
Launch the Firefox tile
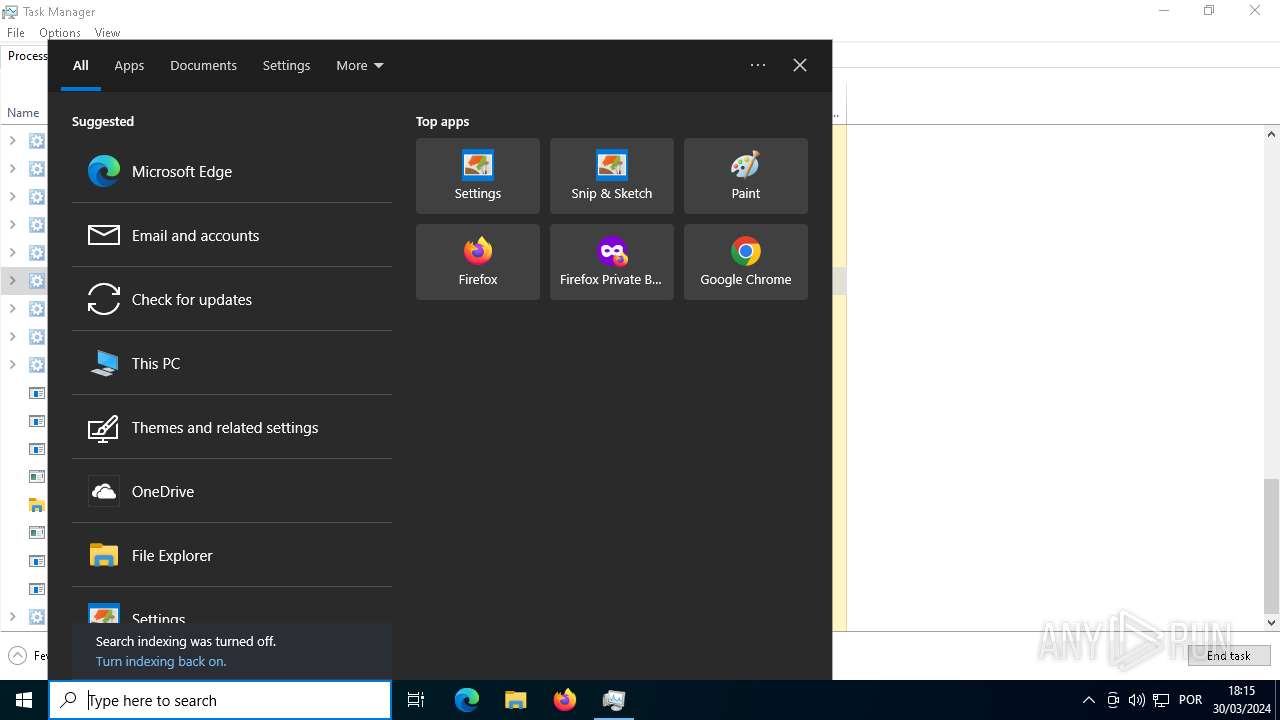[478, 262]
